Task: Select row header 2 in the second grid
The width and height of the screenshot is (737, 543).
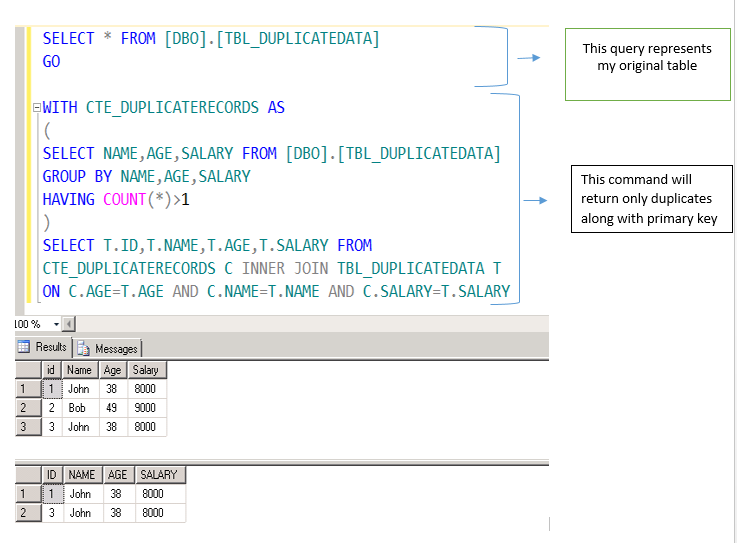Action: click(27, 513)
